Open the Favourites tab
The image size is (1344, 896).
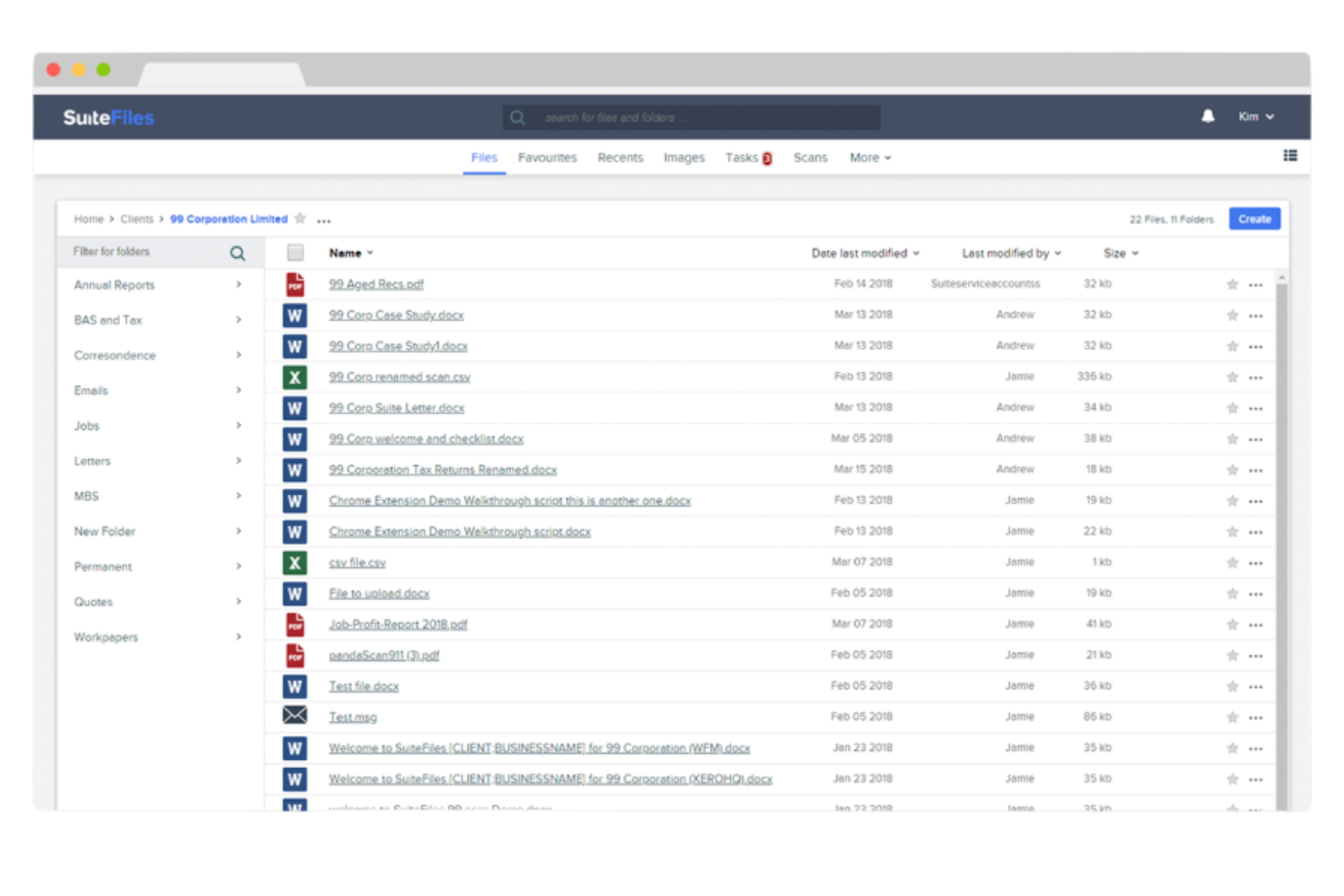coord(548,157)
